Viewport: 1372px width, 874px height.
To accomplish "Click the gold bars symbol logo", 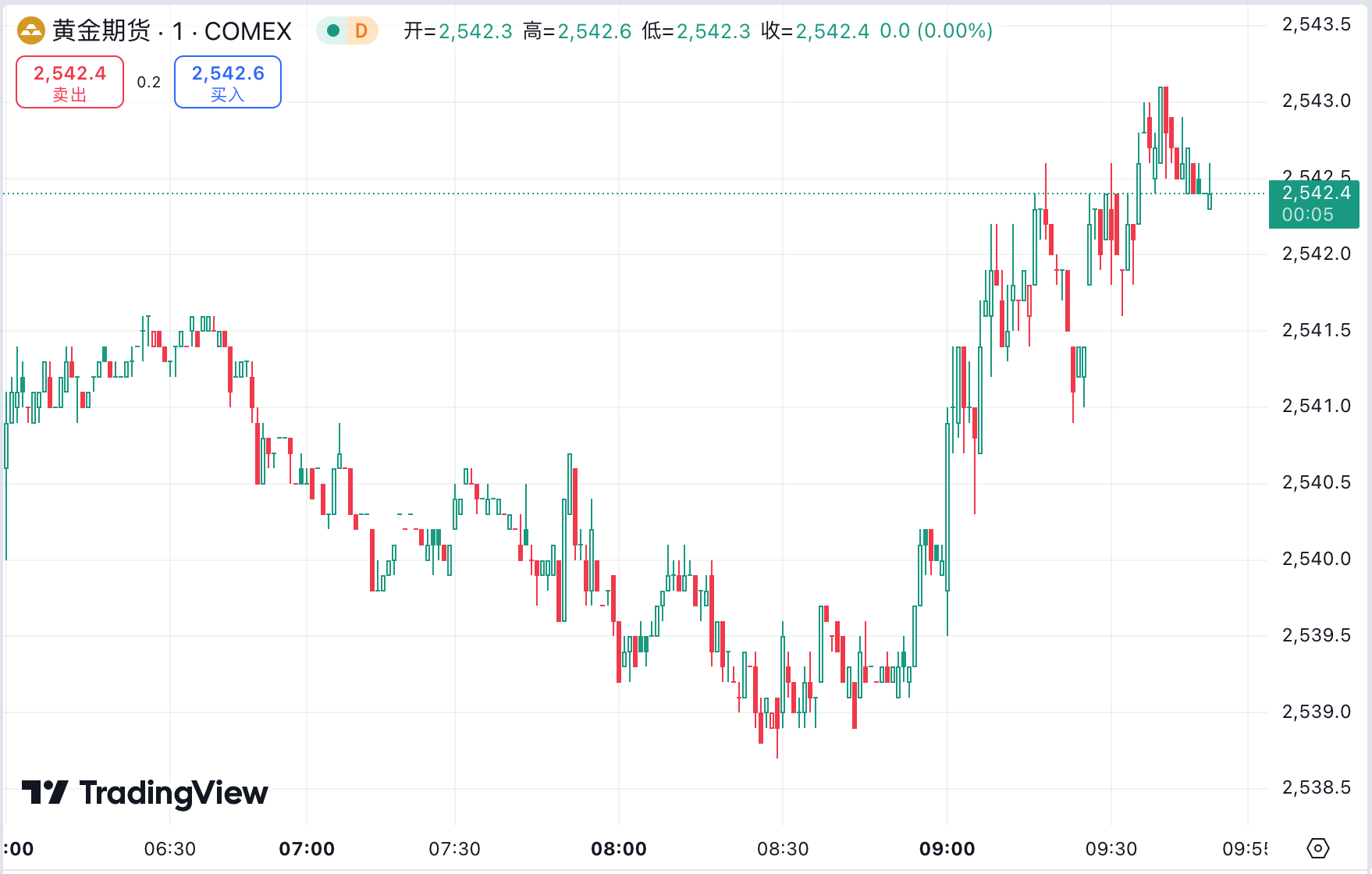I will pos(31,31).
